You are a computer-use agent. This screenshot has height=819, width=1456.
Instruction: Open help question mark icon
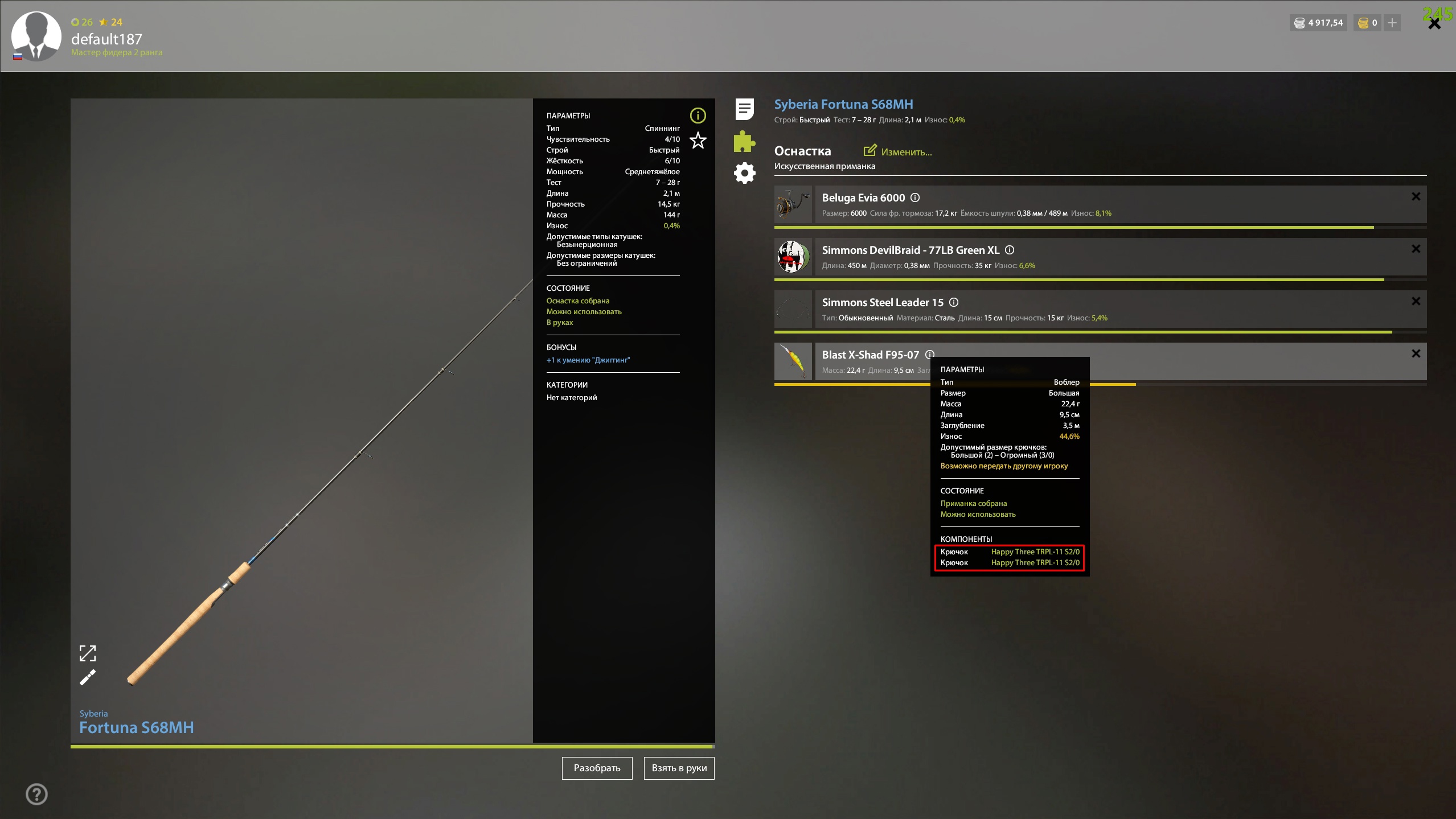point(36,794)
